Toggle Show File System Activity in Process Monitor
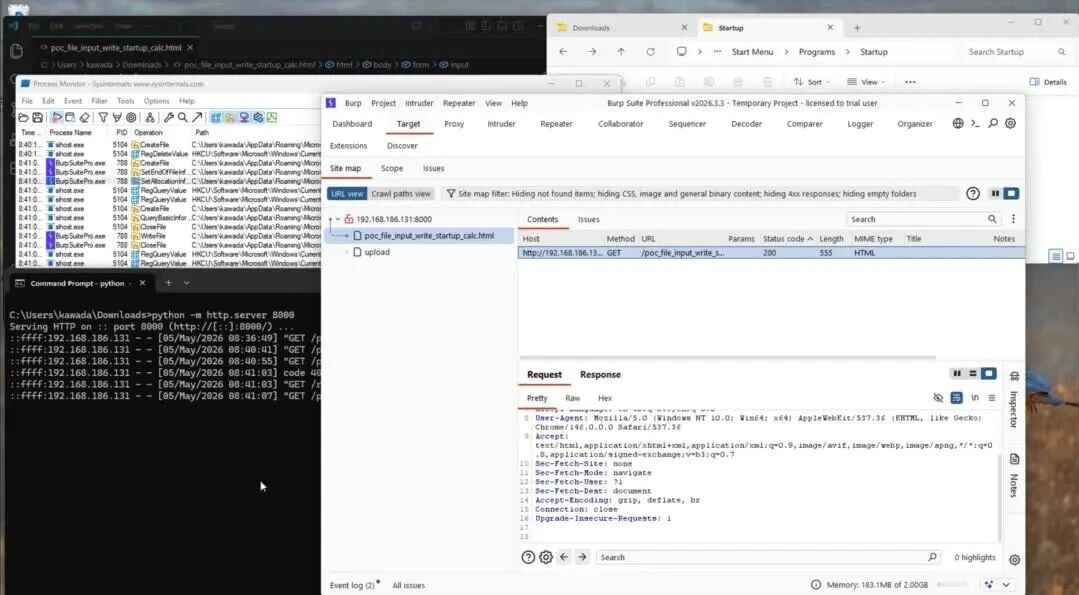Image resolution: width=1079 pixels, height=595 pixels. [x=230, y=118]
